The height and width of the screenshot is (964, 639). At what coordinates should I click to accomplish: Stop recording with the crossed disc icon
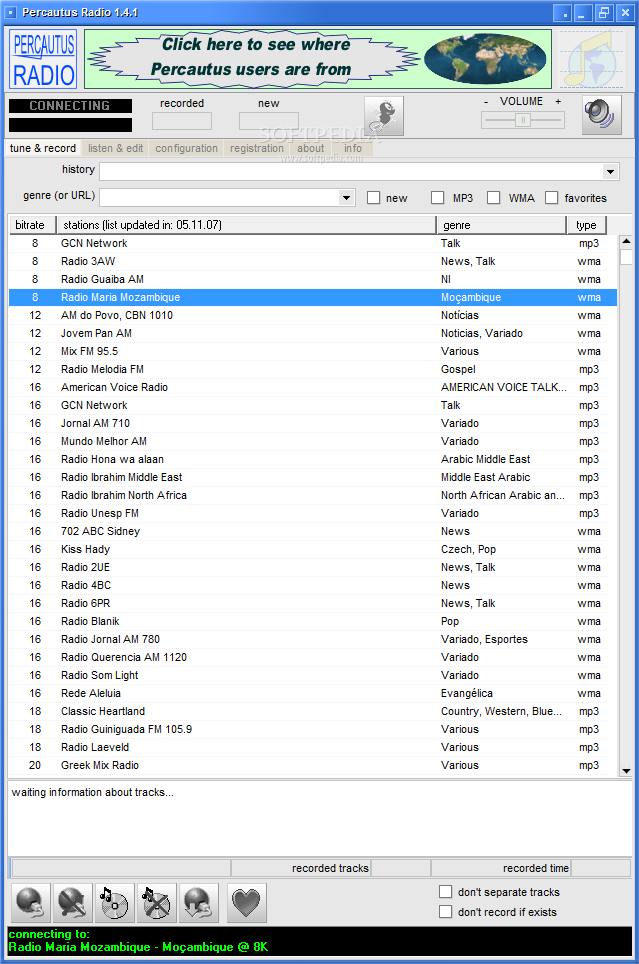[156, 903]
